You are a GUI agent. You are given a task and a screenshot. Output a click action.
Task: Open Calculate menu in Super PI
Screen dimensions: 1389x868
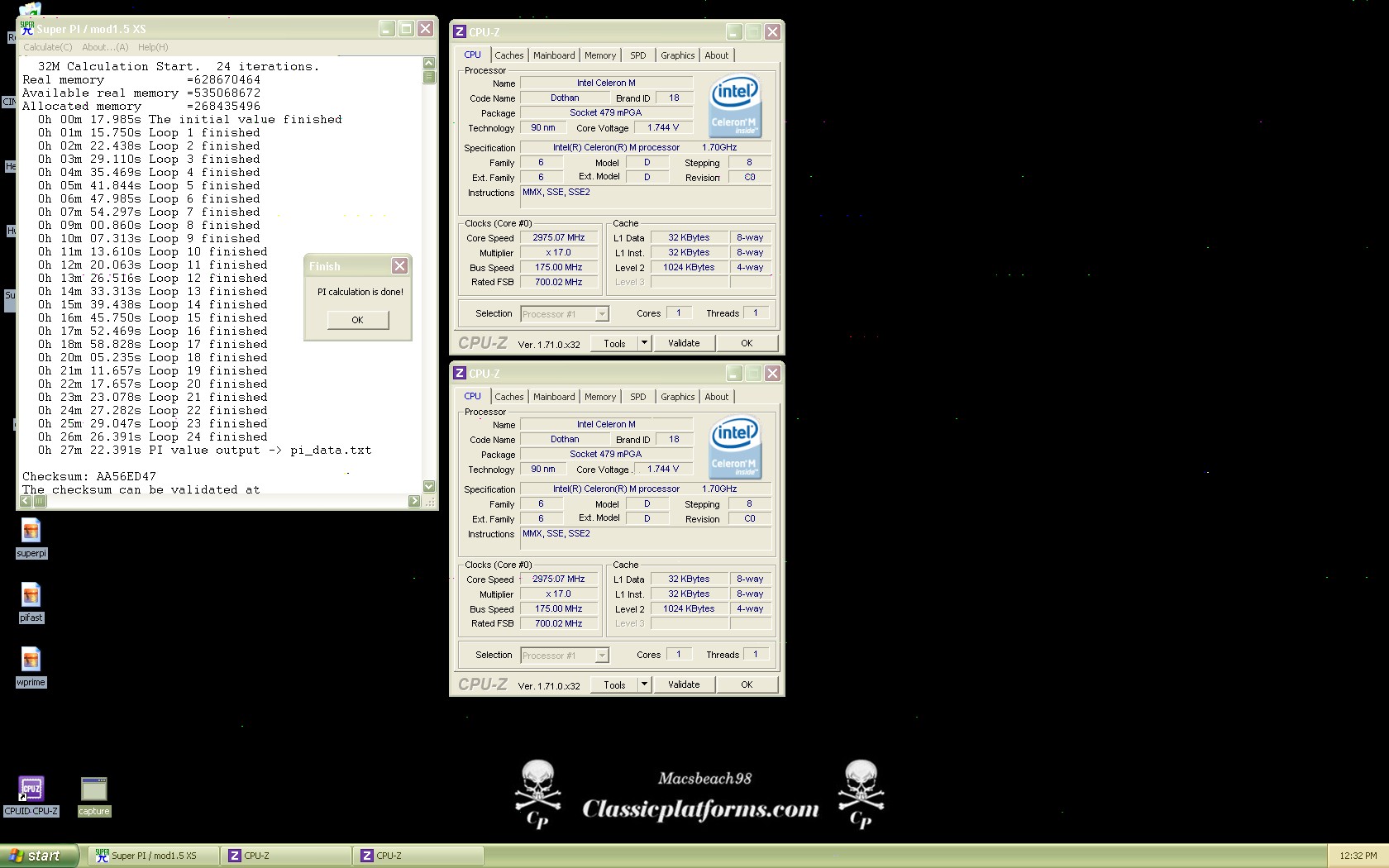click(48, 47)
